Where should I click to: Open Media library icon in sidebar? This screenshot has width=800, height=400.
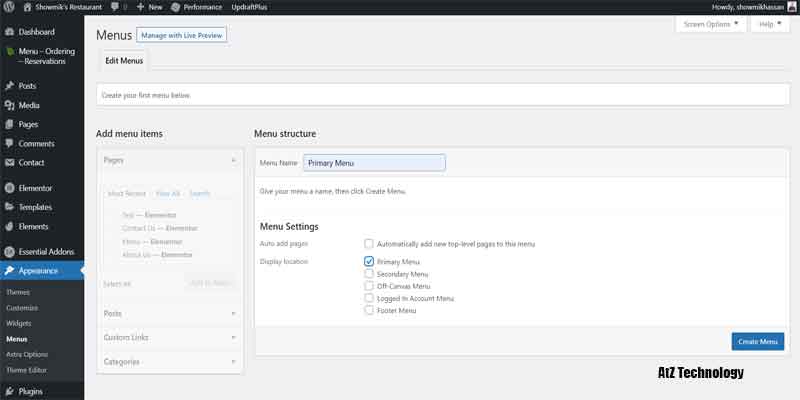9,105
